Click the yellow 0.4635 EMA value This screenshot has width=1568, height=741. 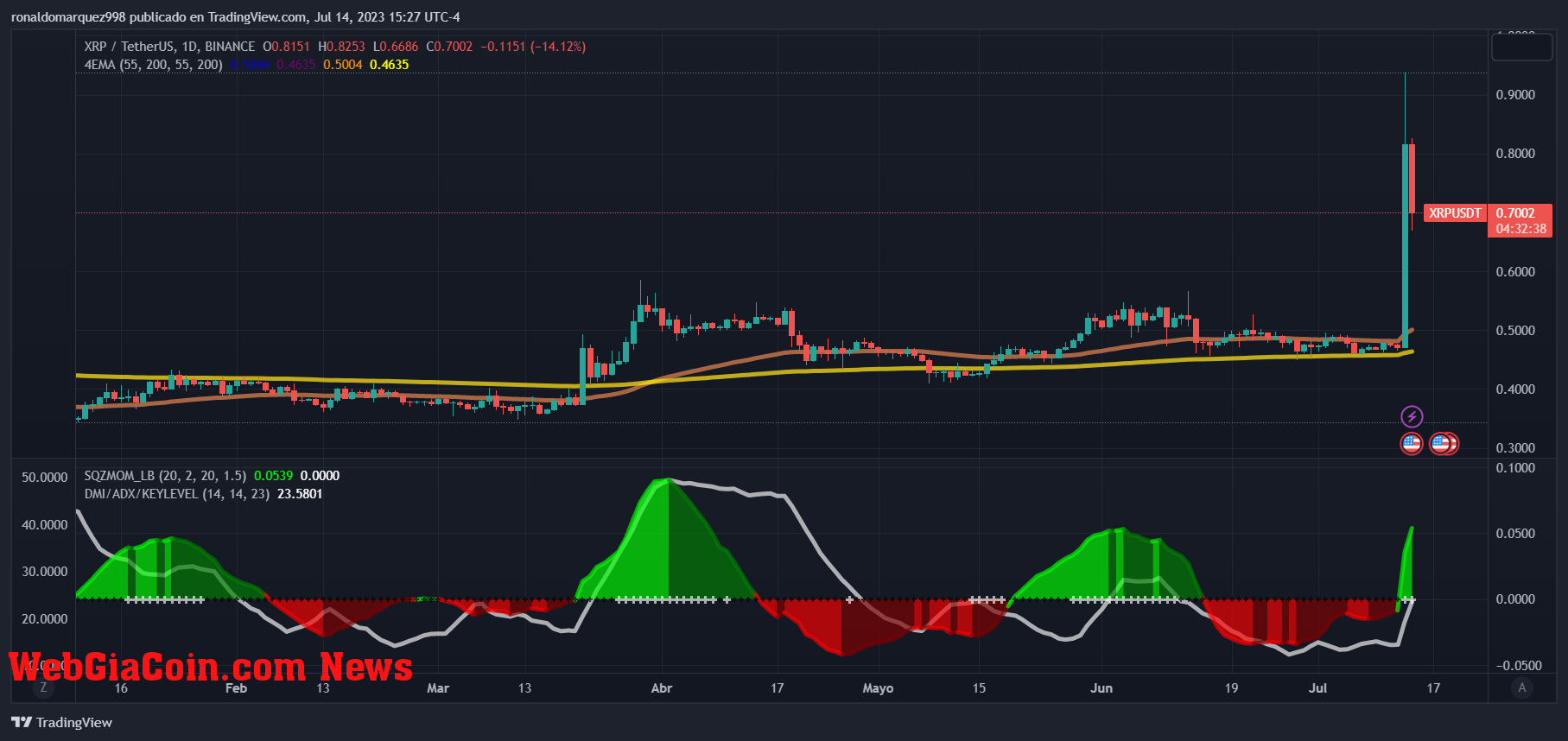(x=390, y=65)
